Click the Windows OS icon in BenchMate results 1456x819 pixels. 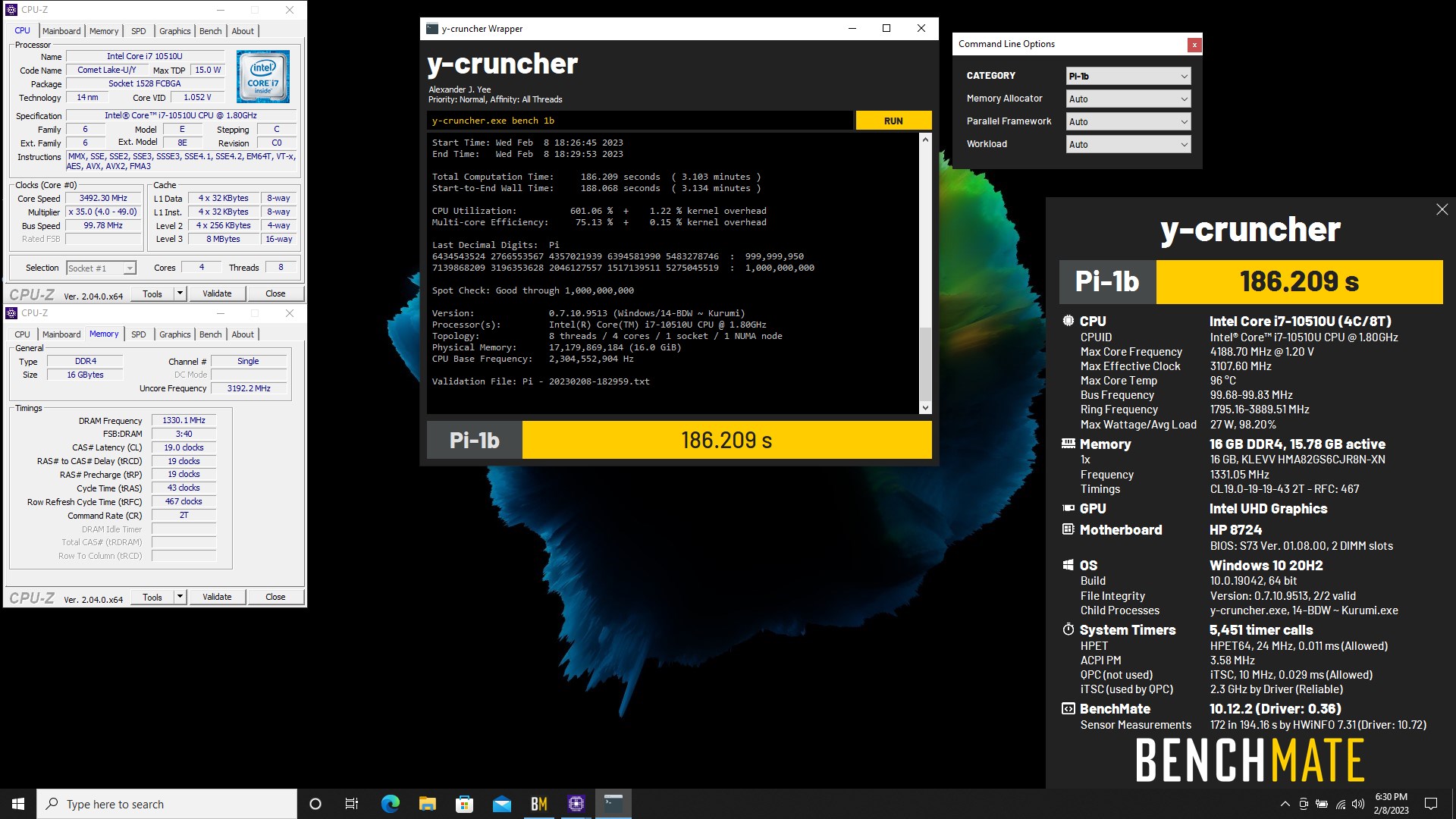point(1068,565)
